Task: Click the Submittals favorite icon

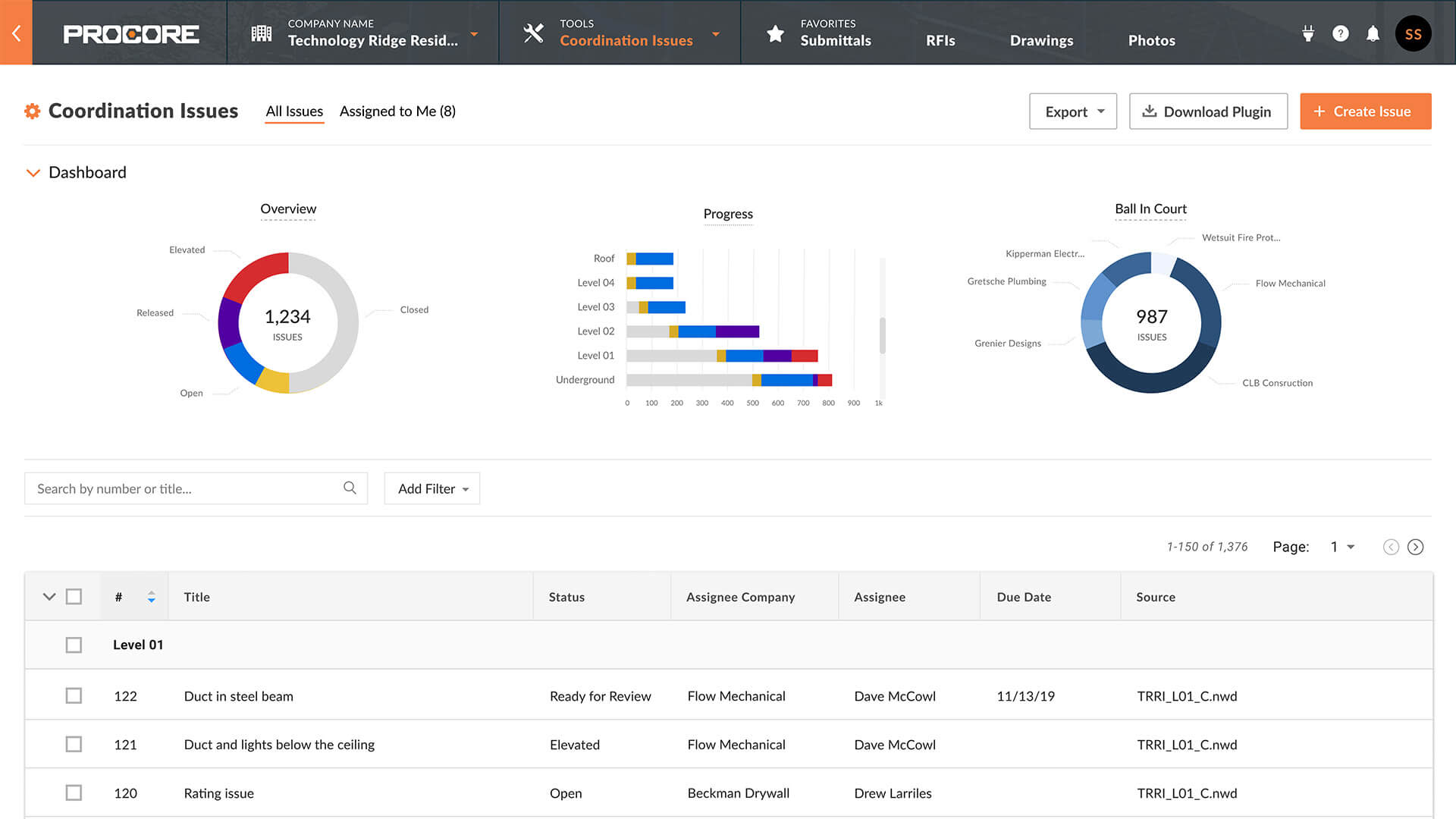Action: pos(775,33)
